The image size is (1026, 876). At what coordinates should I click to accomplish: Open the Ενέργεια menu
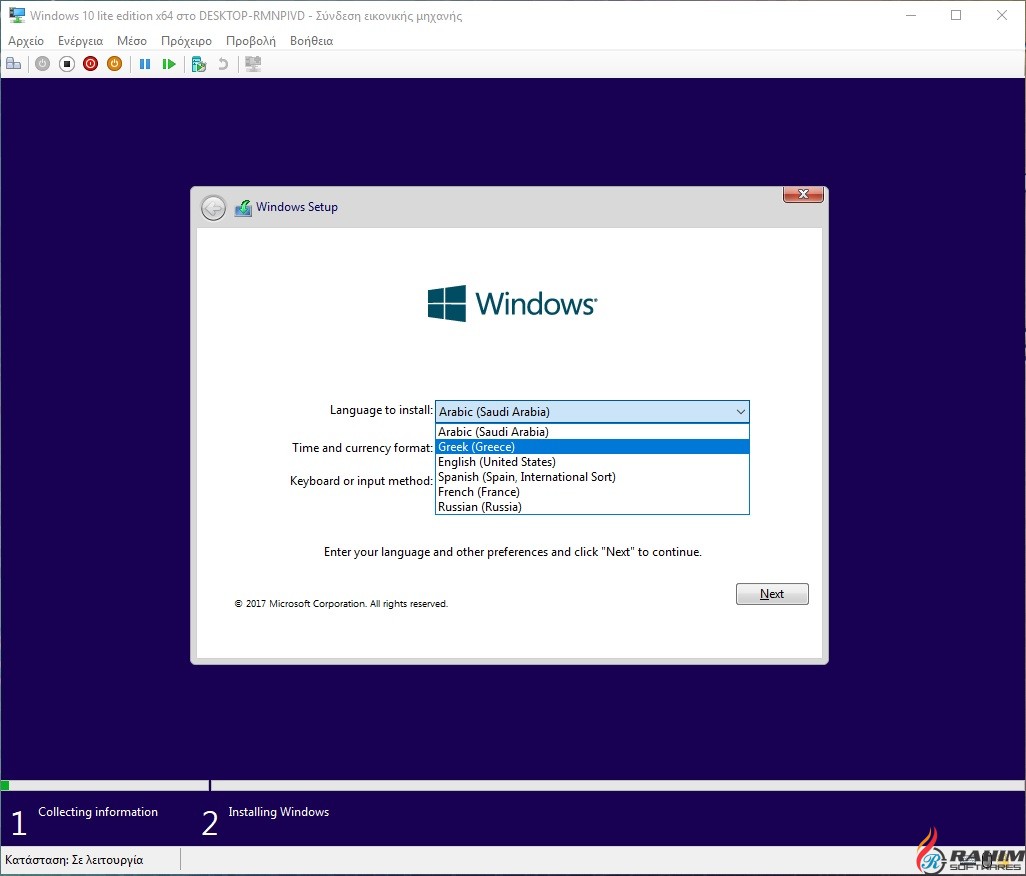pos(80,41)
